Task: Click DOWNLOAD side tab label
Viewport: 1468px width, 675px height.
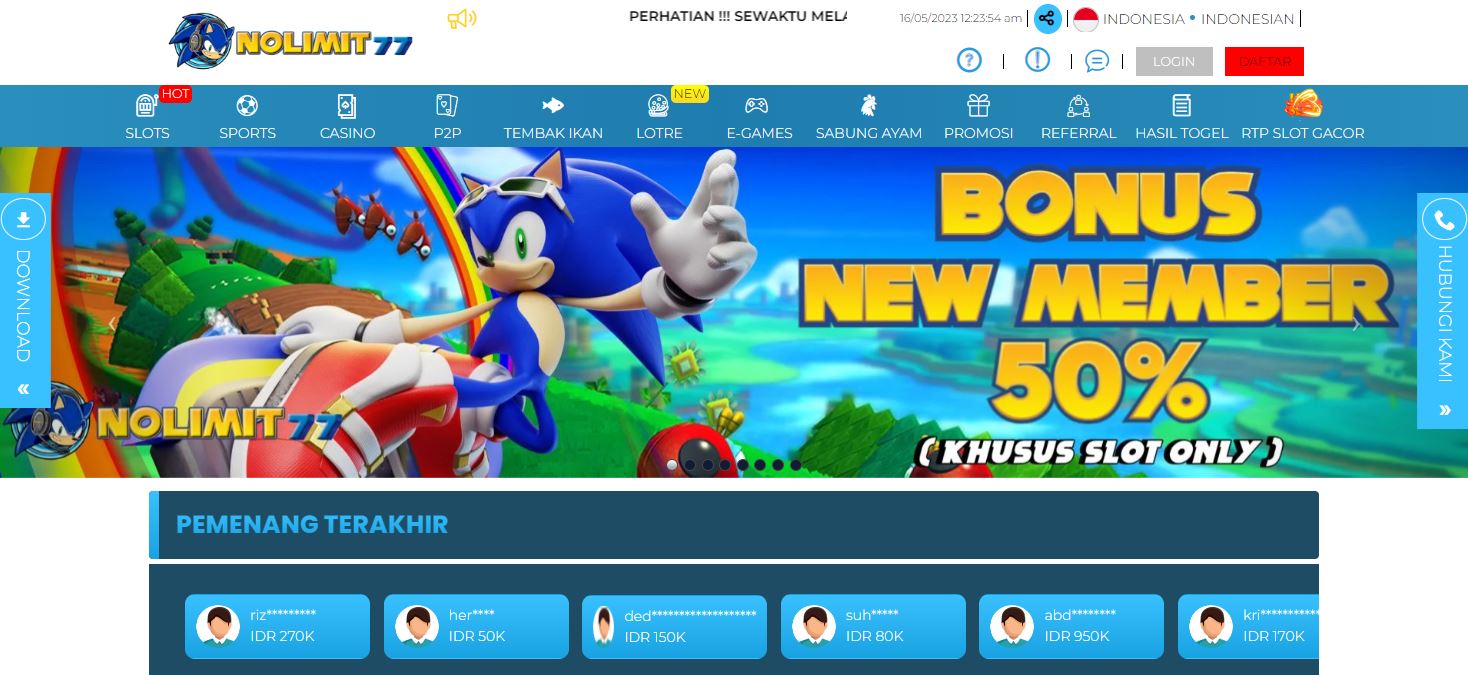Action: [23, 305]
